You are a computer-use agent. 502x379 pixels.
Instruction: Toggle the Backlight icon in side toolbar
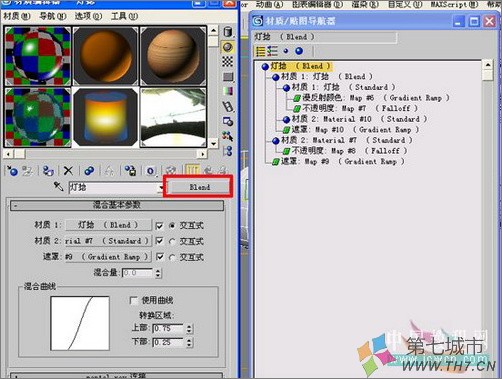228,47
